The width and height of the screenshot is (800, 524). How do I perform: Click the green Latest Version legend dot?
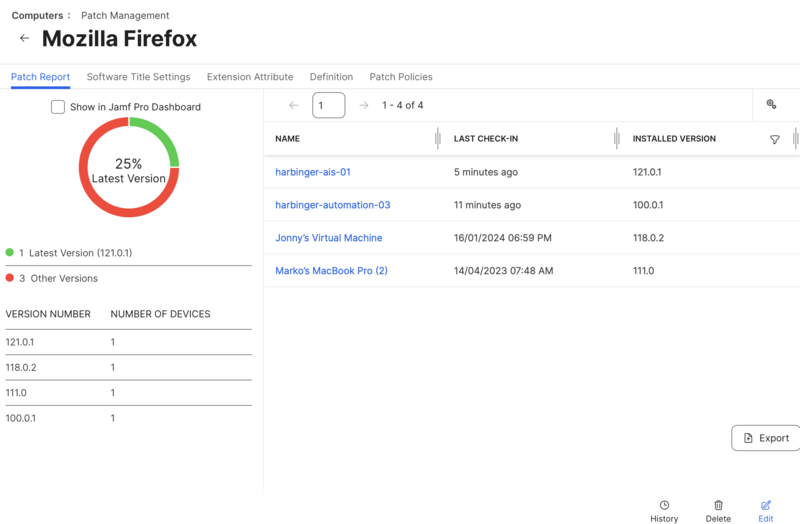click(x=10, y=252)
